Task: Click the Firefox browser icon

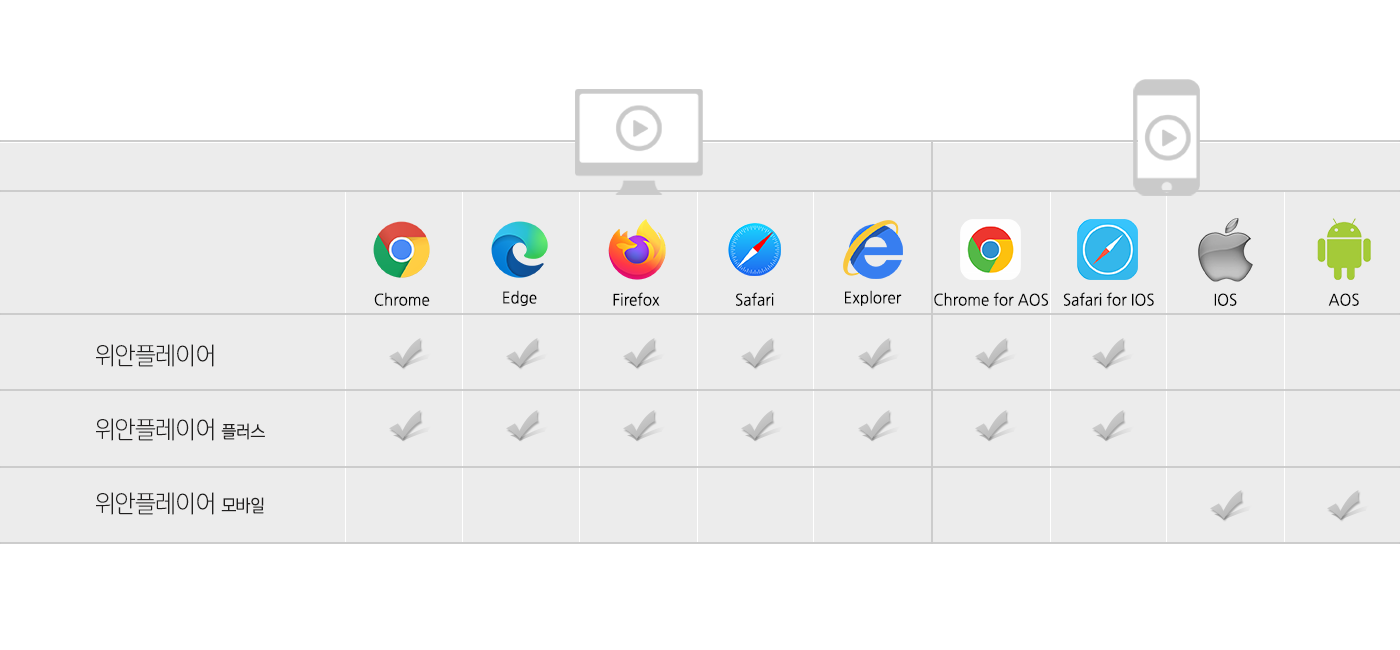Action: point(637,249)
